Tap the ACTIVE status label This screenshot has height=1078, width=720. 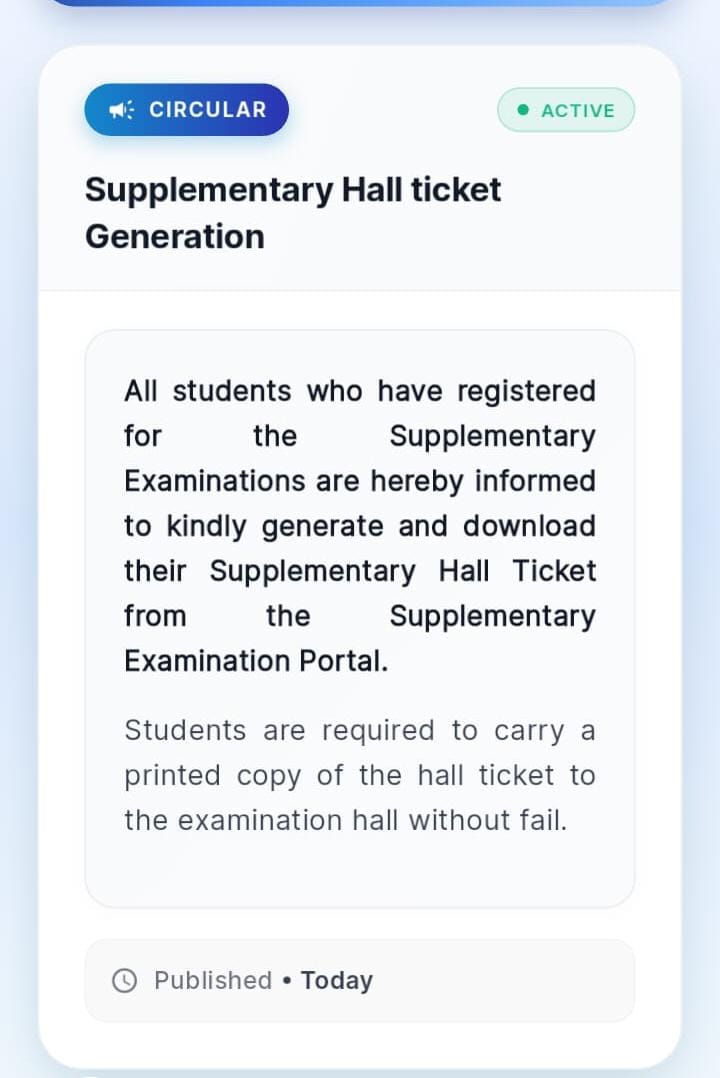pos(577,111)
